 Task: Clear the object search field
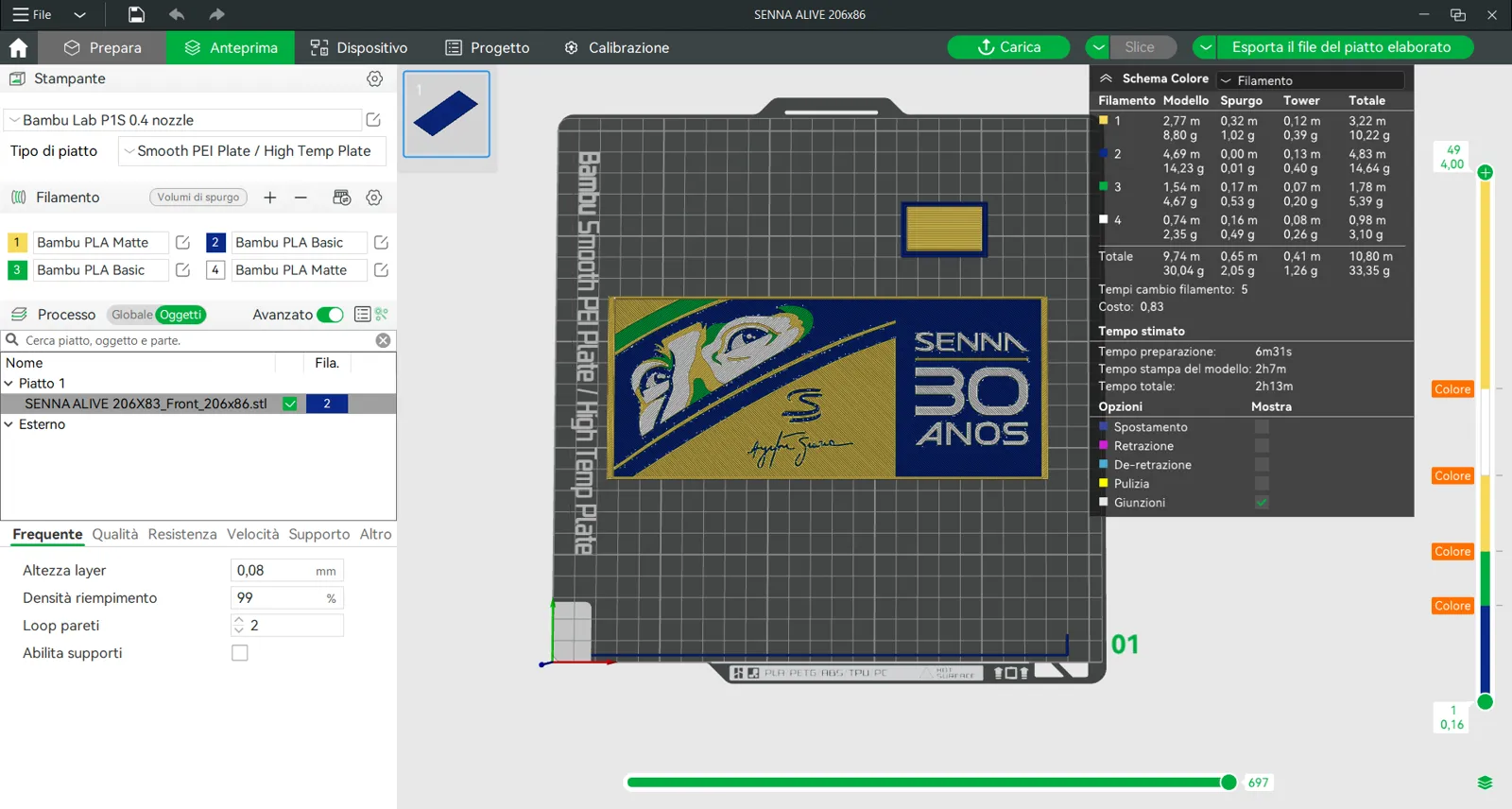384,340
